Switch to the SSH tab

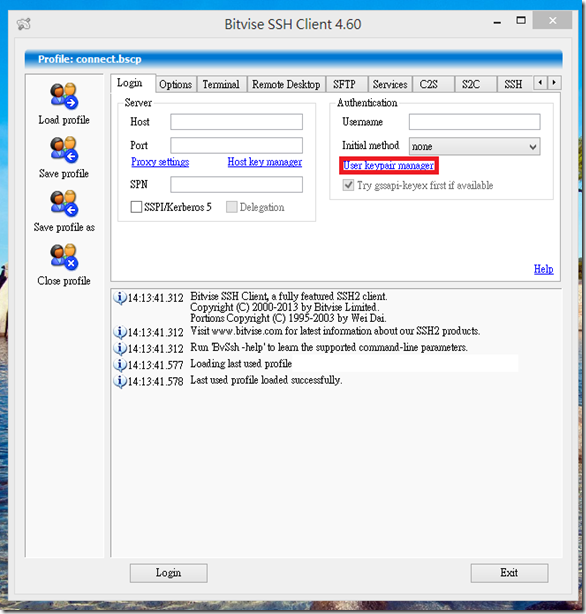[x=513, y=85]
